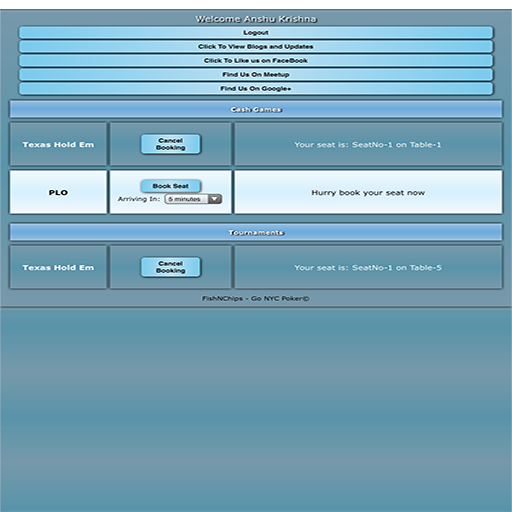
Task: Cancel the Cash Games Texas Hold Em booking
Action: (x=171, y=144)
